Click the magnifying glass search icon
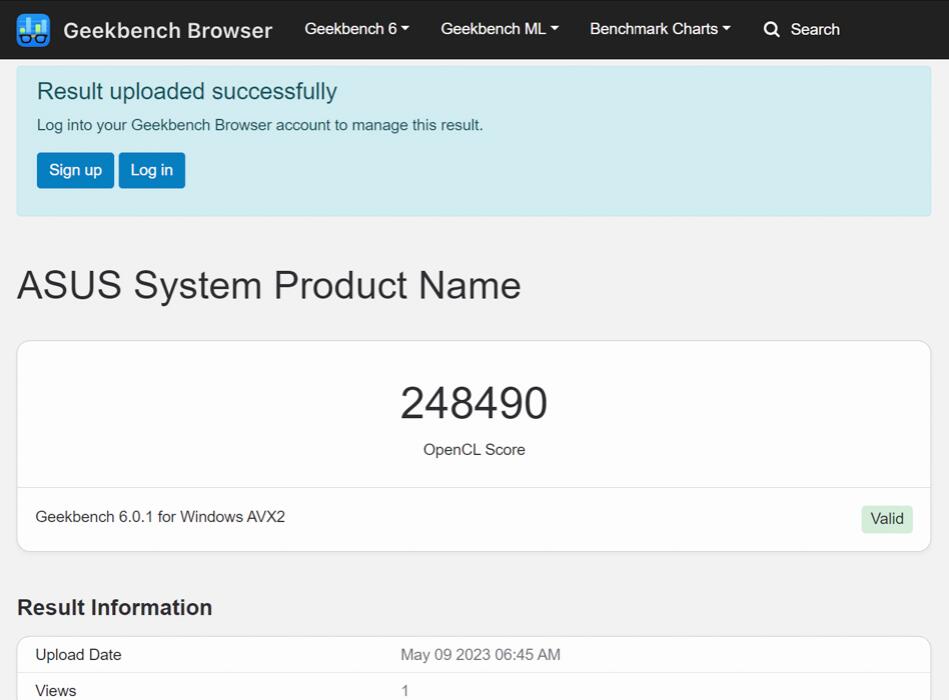The width and height of the screenshot is (949, 700). [771, 30]
